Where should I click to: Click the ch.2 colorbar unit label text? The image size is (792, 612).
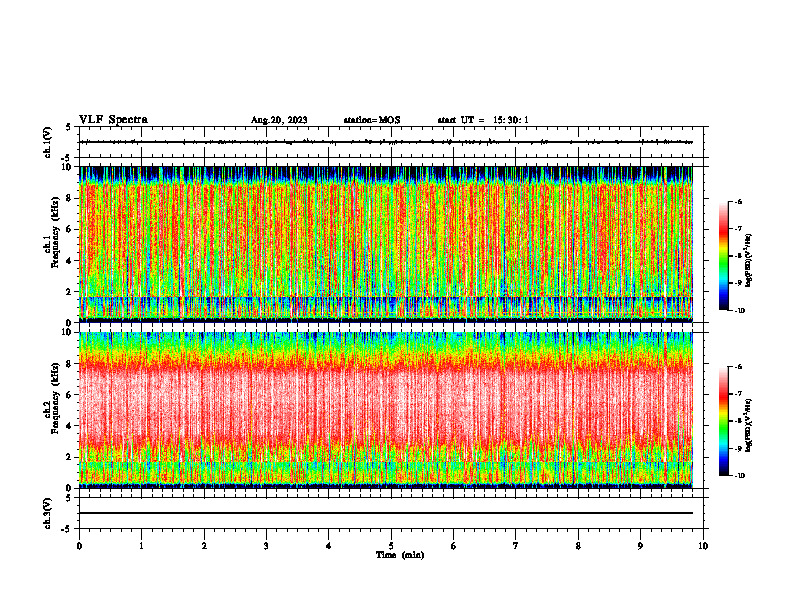coord(749,425)
